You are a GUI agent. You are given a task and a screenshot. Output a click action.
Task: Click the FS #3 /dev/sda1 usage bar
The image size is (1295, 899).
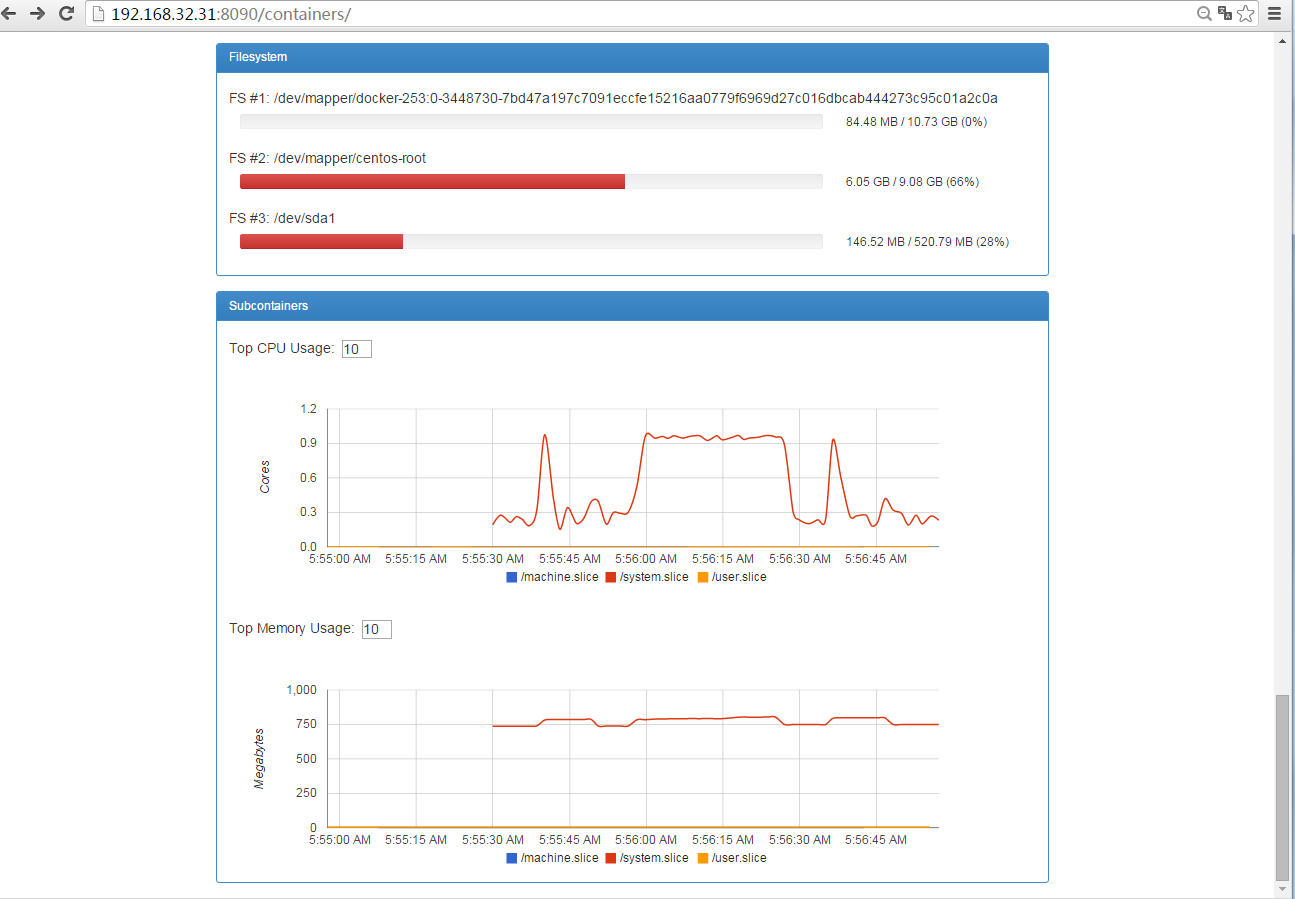[x=531, y=242]
